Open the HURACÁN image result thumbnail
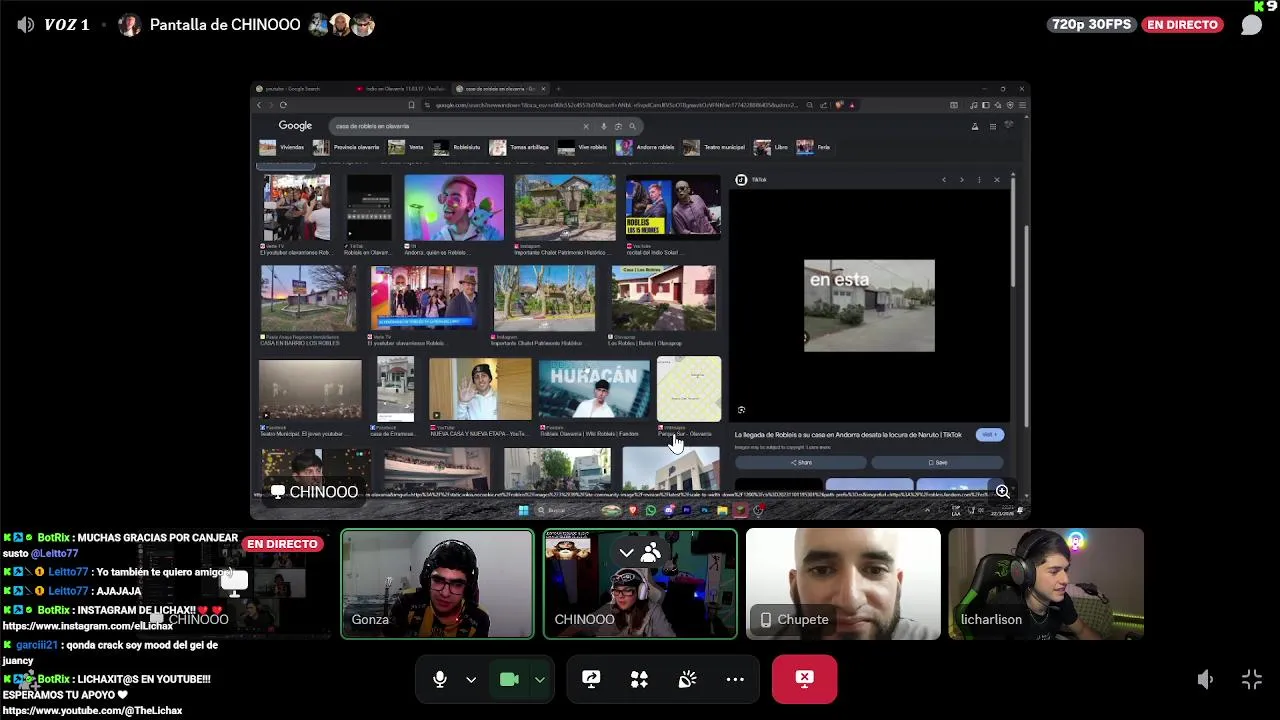 coord(594,389)
